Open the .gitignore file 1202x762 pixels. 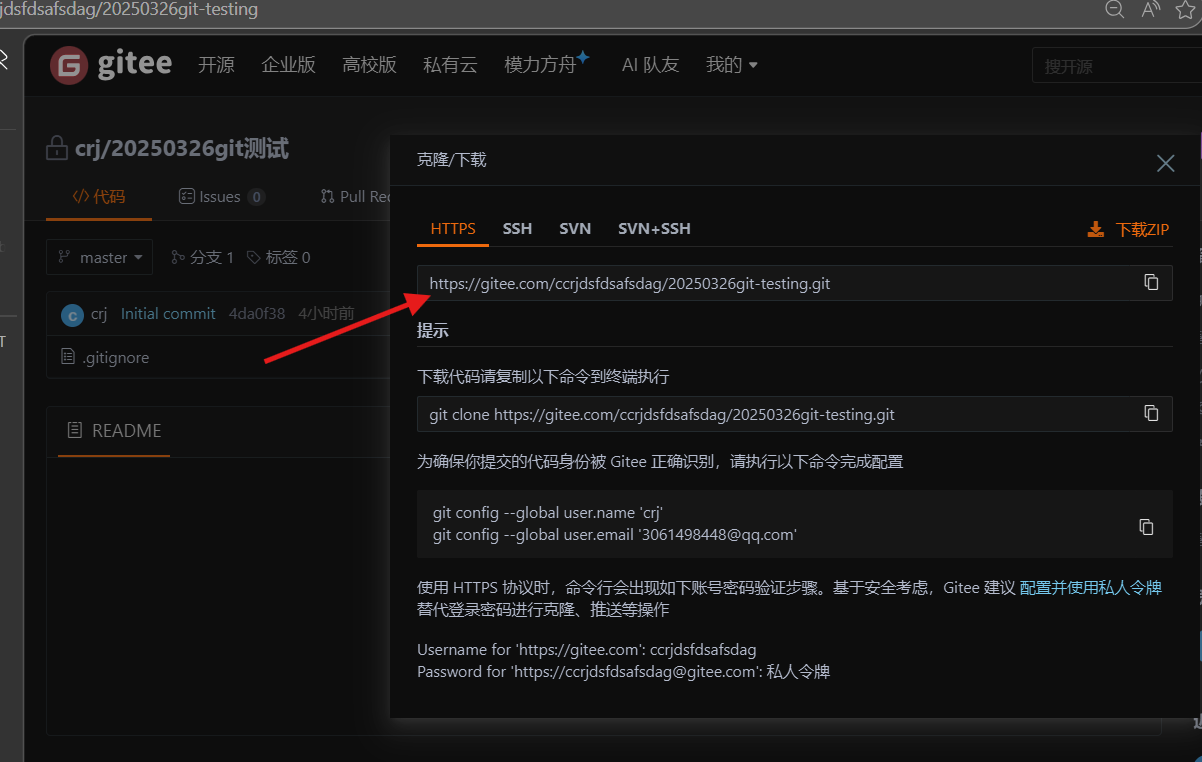pos(116,357)
